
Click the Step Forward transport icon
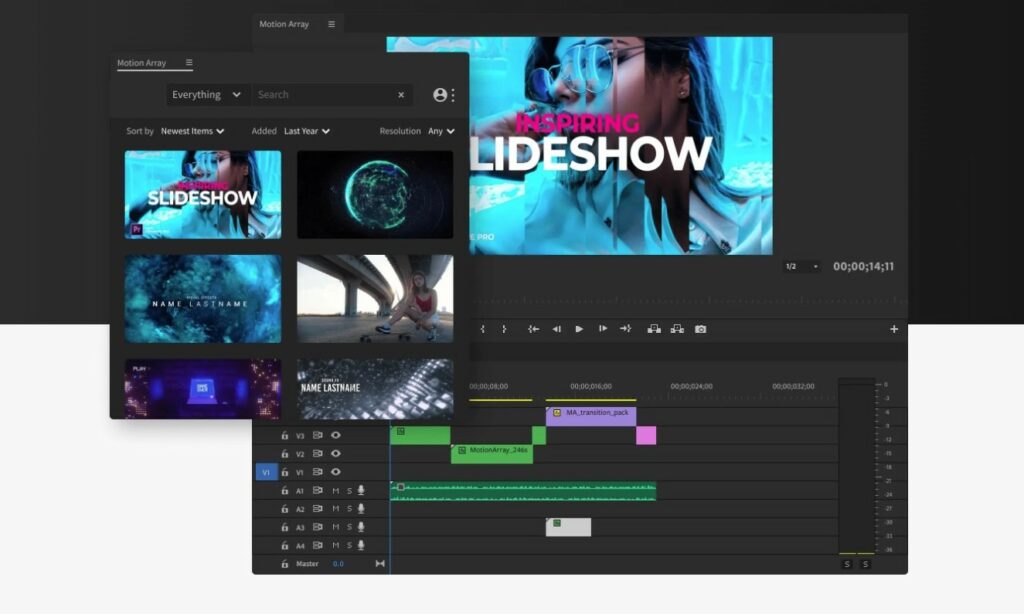tap(601, 328)
